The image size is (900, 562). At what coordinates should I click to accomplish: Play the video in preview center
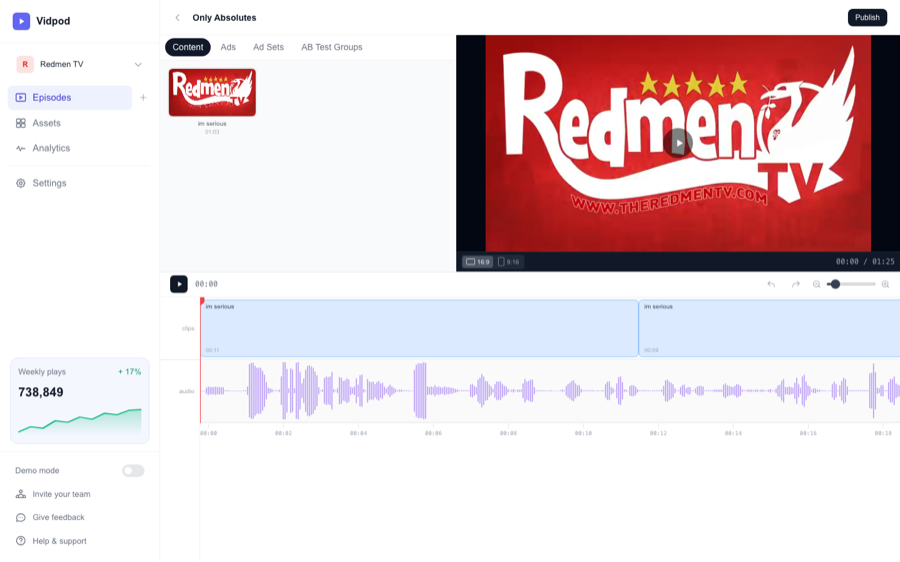(x=678, y=143)
